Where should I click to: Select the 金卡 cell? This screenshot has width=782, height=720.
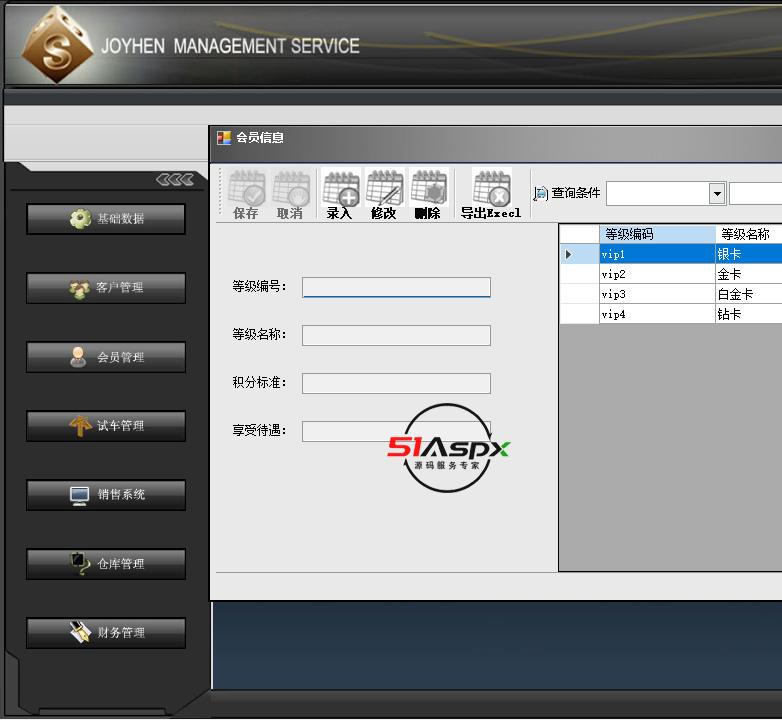coord(749,274)
